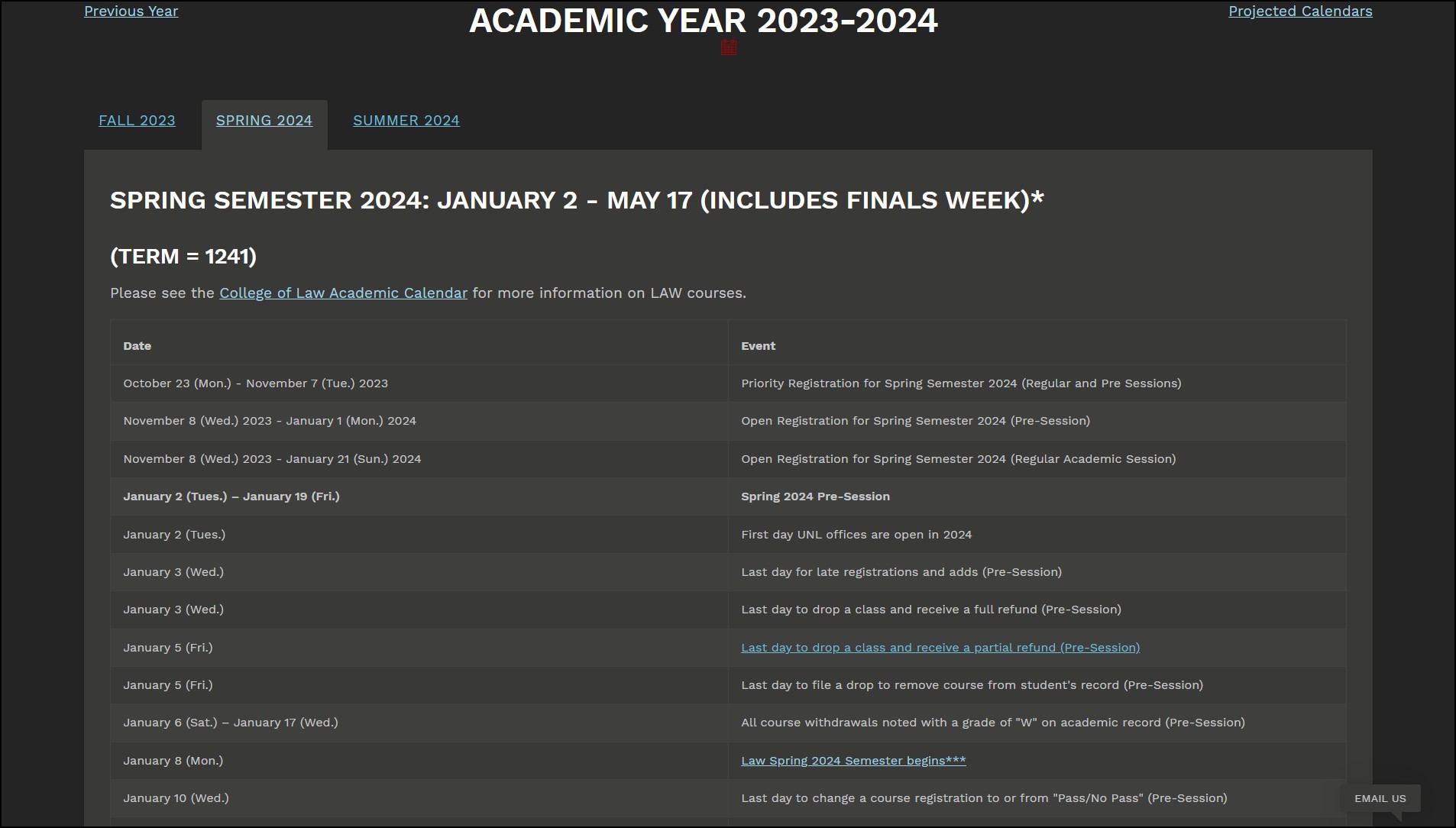Click the Date column header

[x=138, y=346]
